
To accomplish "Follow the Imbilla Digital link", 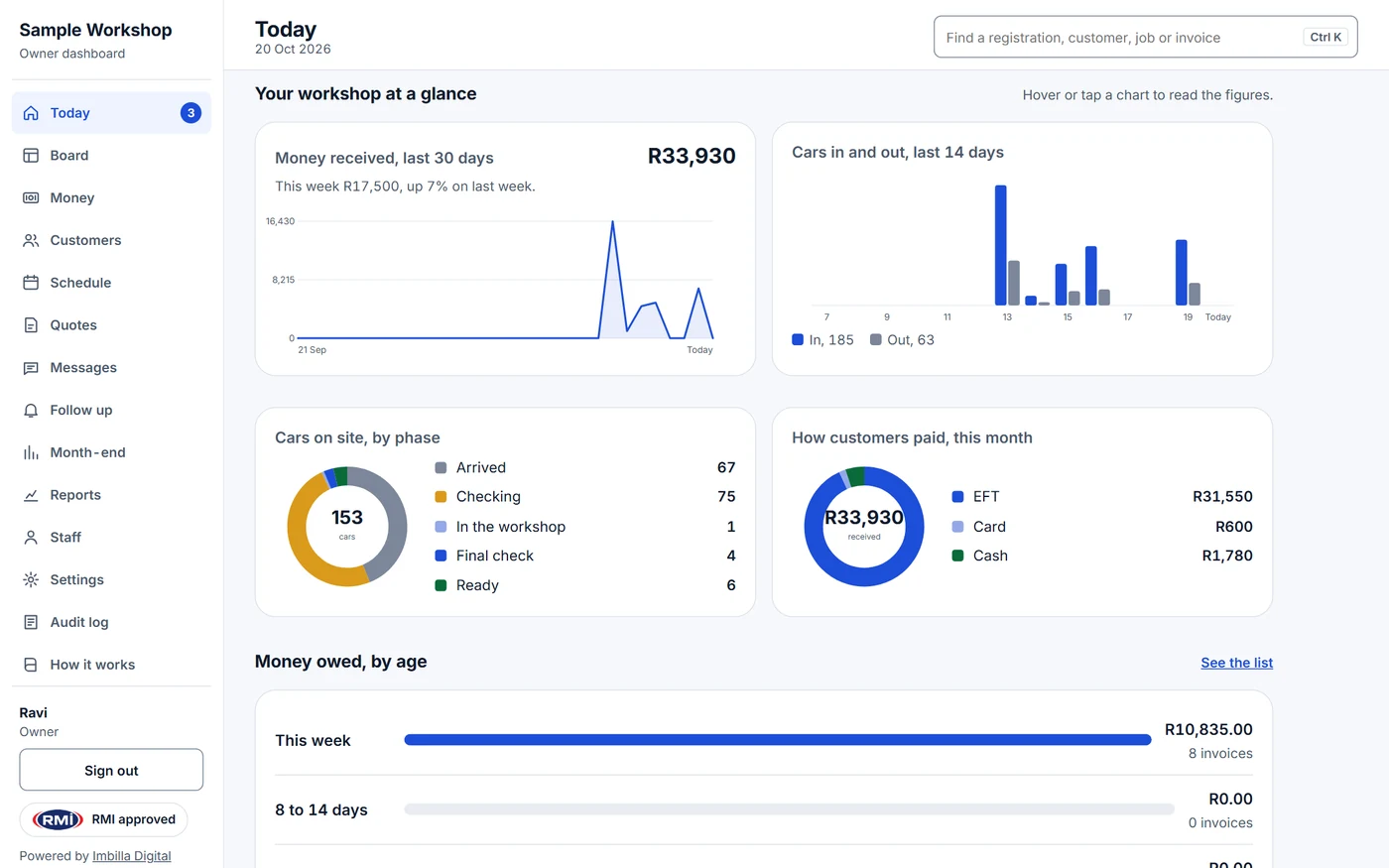I will click(x=132, y=856).
